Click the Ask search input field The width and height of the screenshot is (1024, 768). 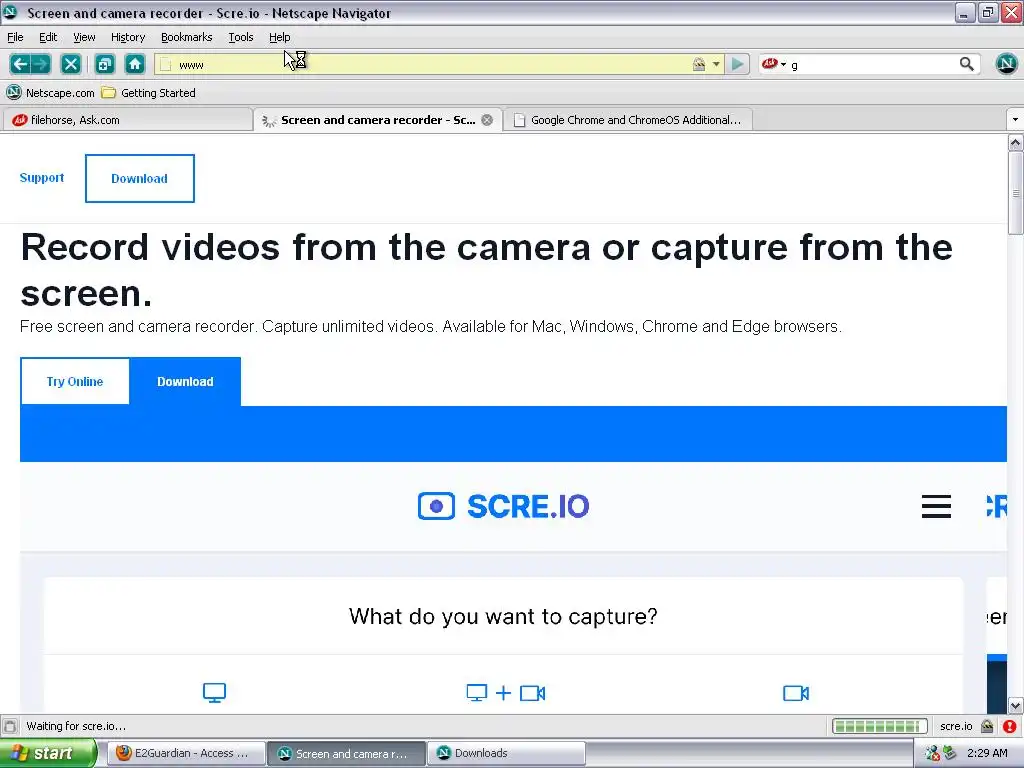tap(872, 64)
